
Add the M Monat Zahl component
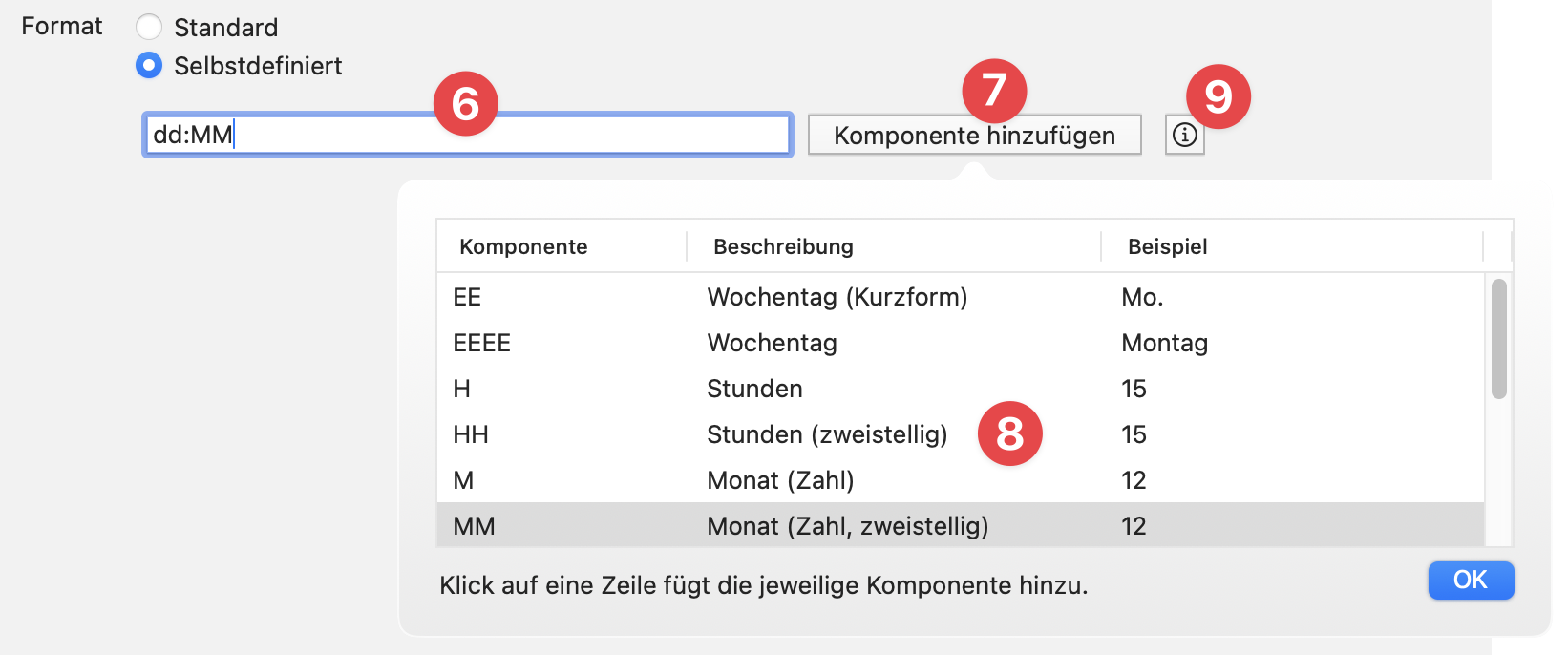pyautogui.click(x=668, y=480)
